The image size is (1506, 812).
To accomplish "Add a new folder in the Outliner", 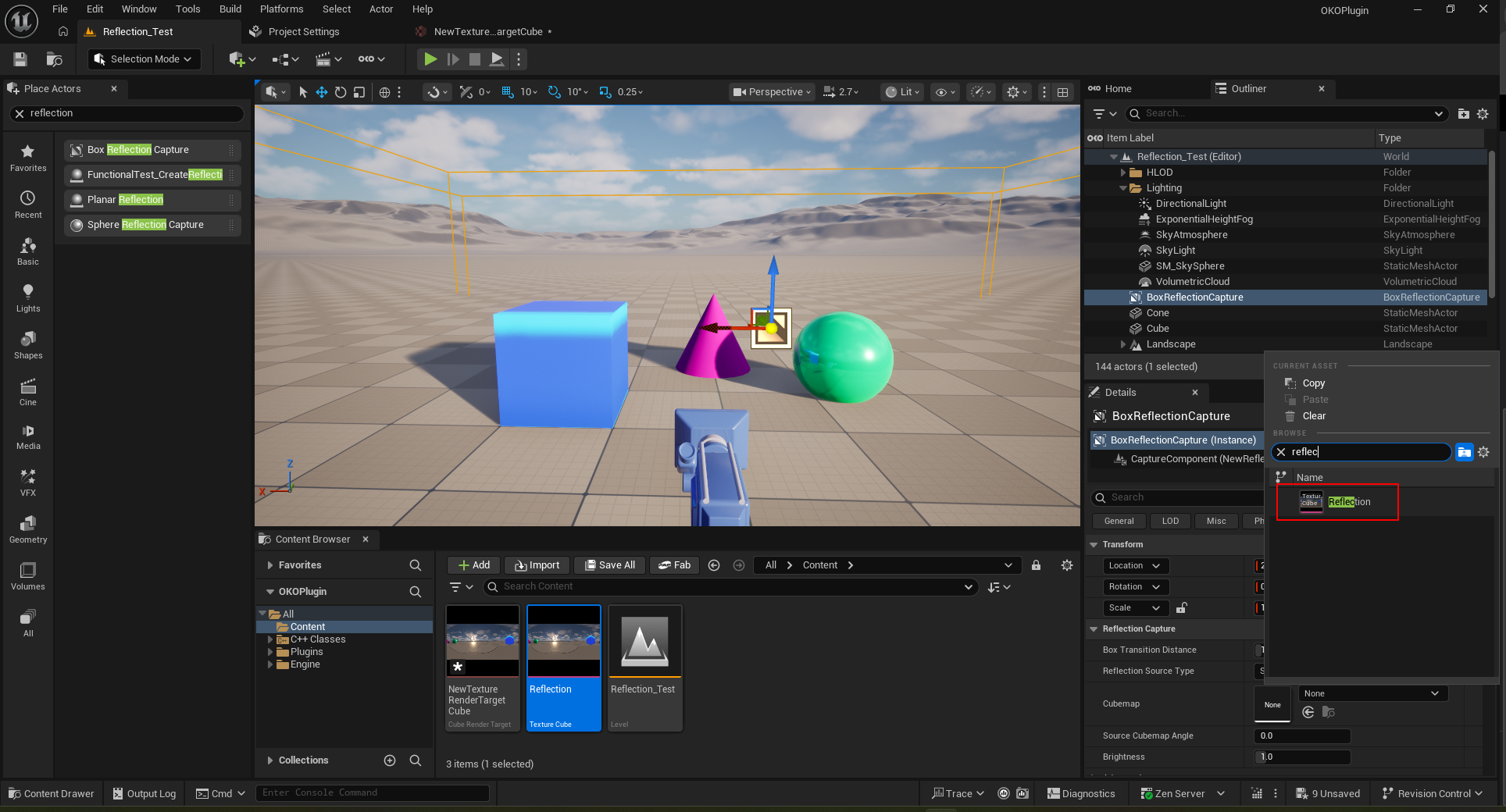I will click(1464, 114).
